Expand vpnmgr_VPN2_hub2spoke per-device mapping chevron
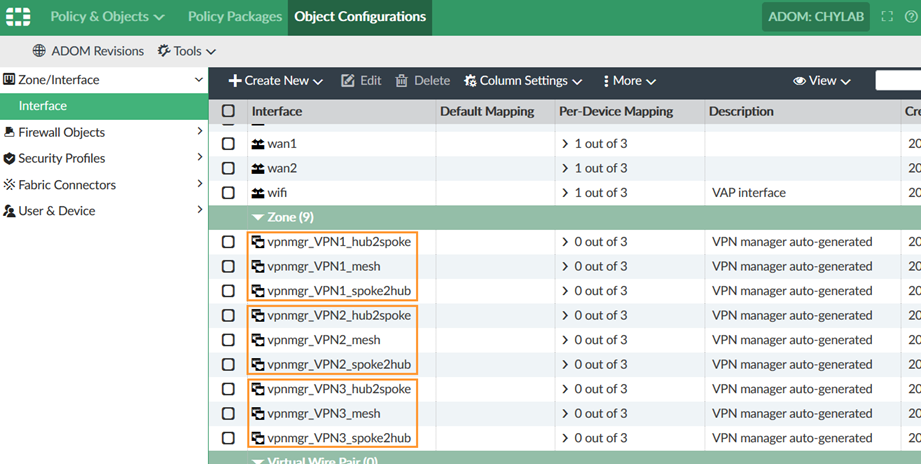 565,316
